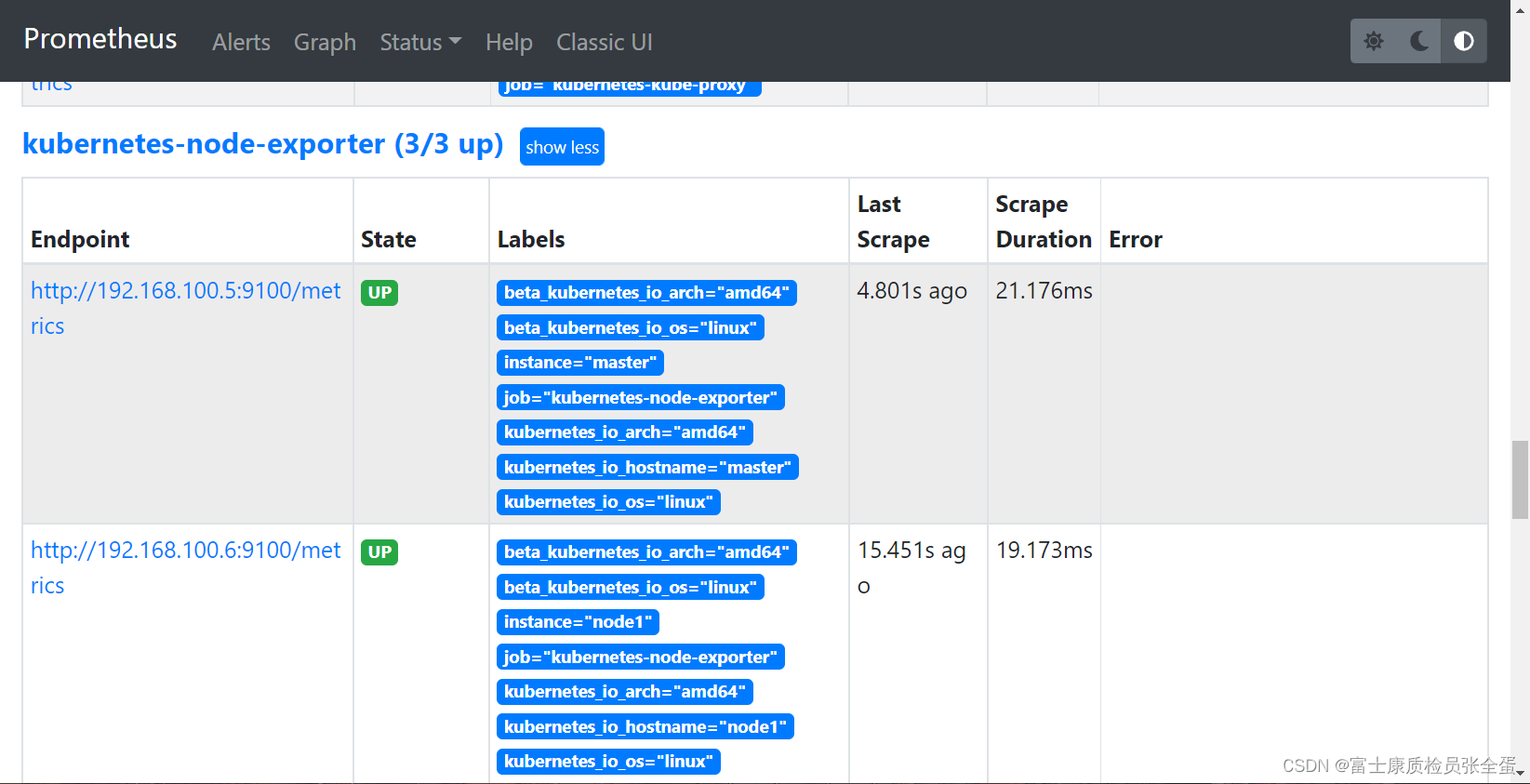The height and width of the screenshot is (784, 1530).
Task: Click kubernetes_io_arch="amd64" label in master row
Action: click(625, 432)
